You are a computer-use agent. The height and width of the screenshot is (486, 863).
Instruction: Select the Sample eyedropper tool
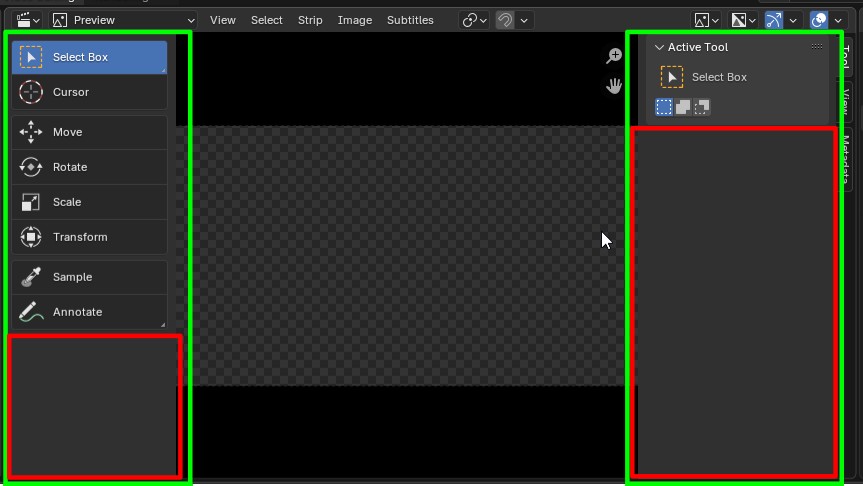89,277
